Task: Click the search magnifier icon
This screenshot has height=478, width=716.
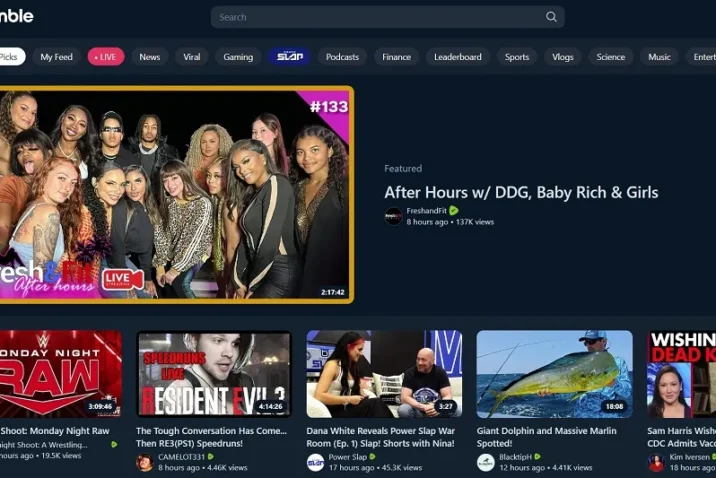Action: (551, 17)
